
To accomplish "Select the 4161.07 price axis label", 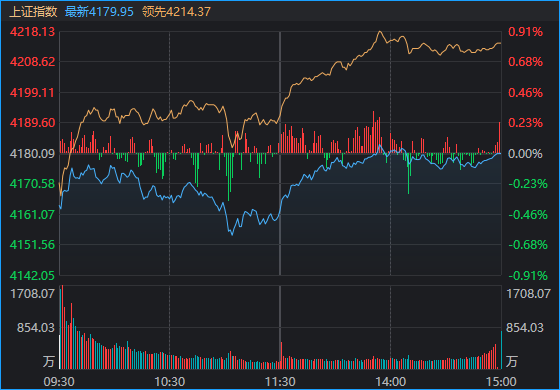I will pyautogui.click(x=32, y=215).
